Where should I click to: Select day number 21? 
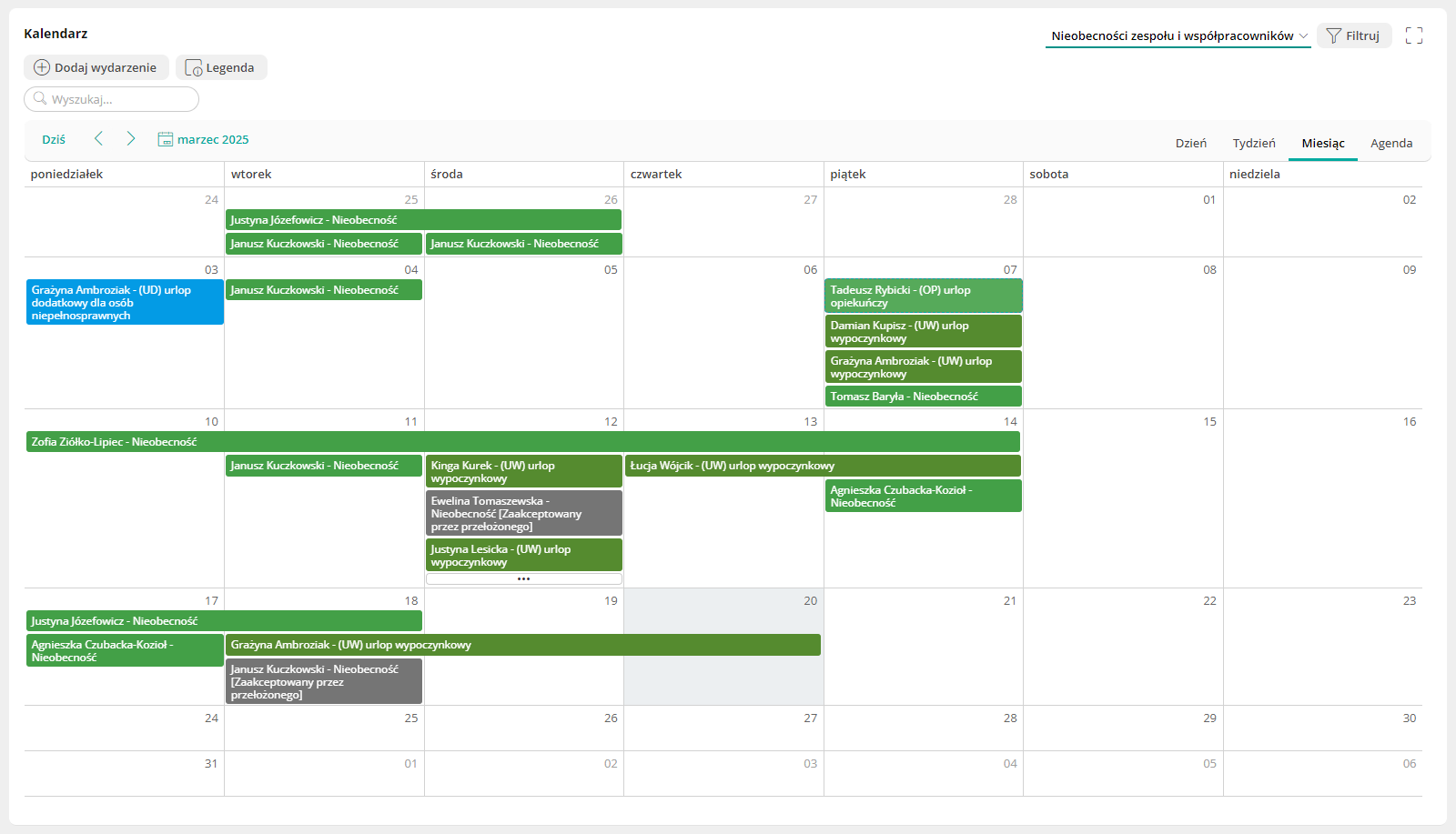[x=1010, y=600]
